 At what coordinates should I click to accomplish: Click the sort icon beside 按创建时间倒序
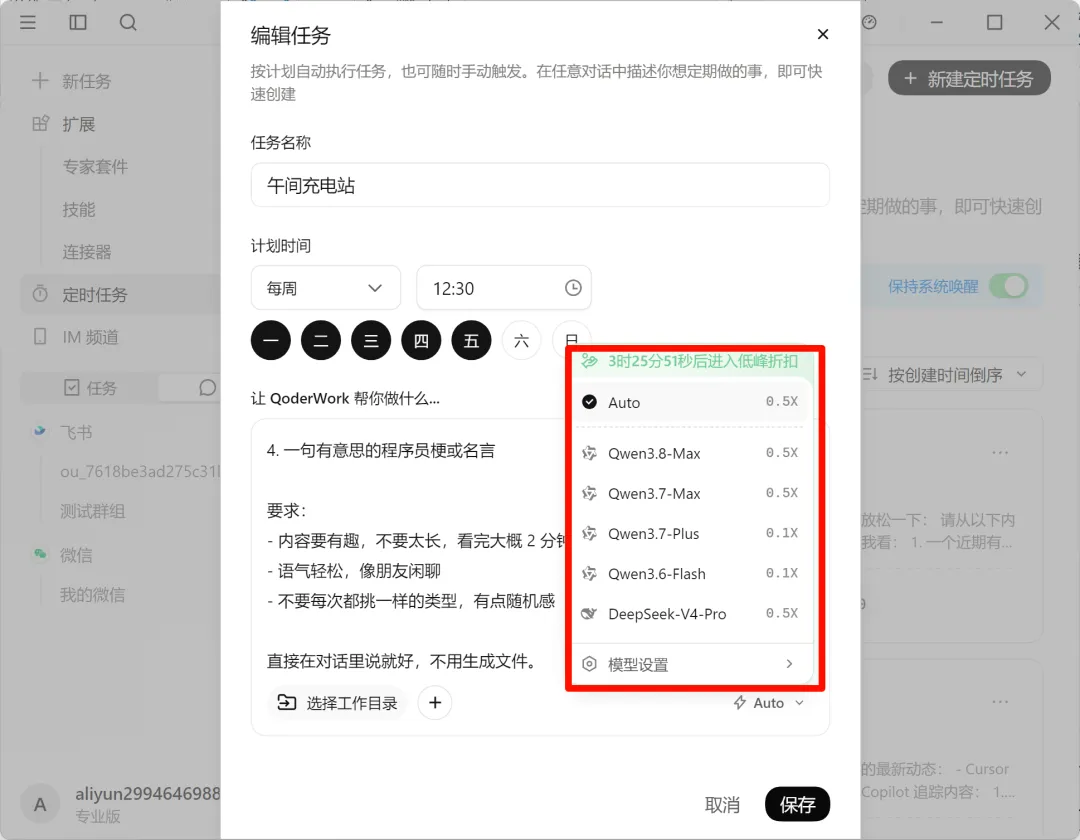[x=870, y=375]
